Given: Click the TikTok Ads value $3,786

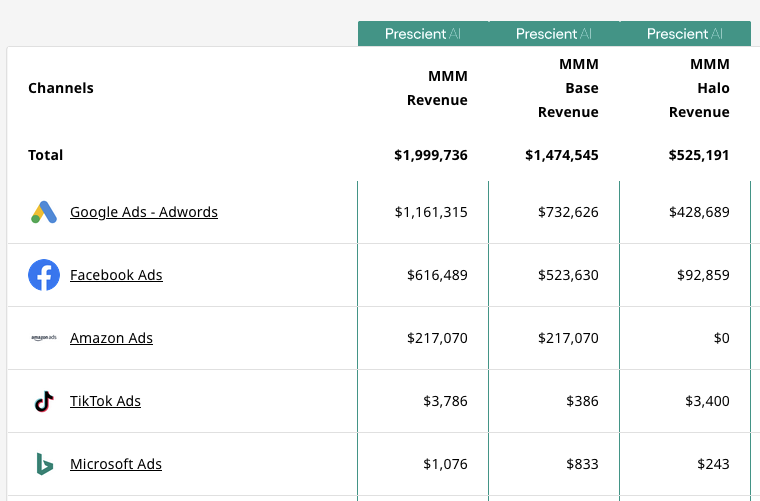Looking at the screenshot, I should pos(445,401).
